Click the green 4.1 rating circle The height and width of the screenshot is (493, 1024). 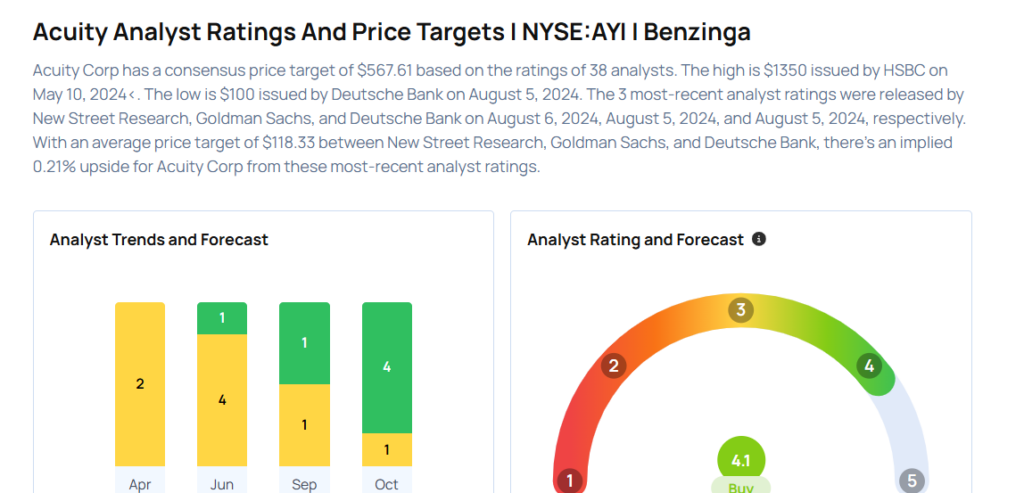(x=741, y=461)
